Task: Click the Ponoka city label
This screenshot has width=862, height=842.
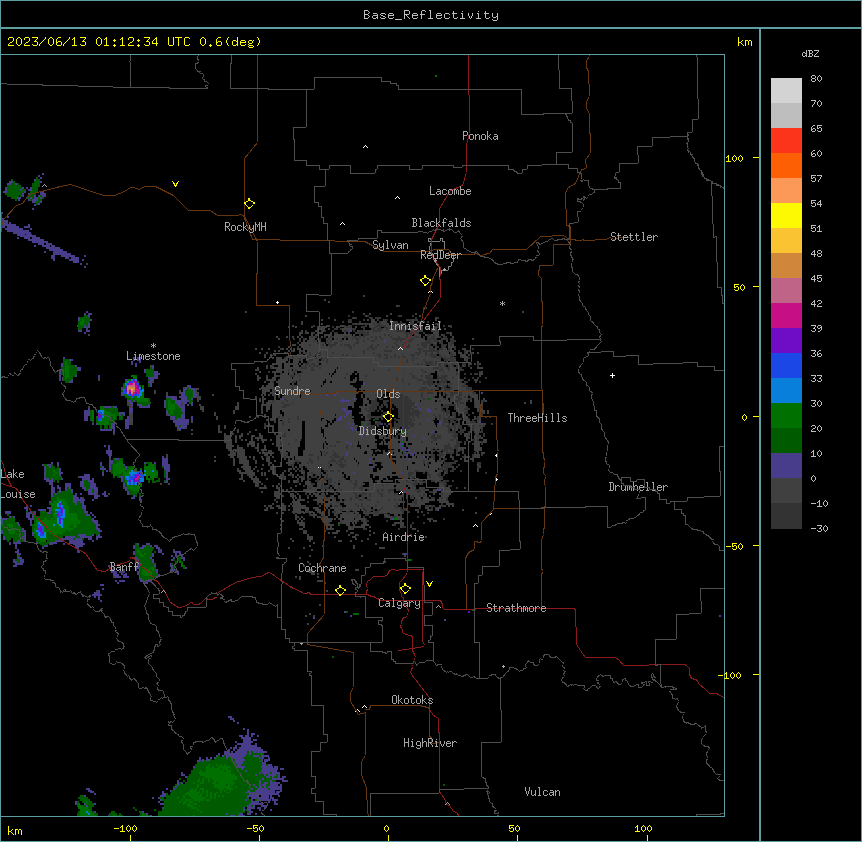Action: coord(480,136)
